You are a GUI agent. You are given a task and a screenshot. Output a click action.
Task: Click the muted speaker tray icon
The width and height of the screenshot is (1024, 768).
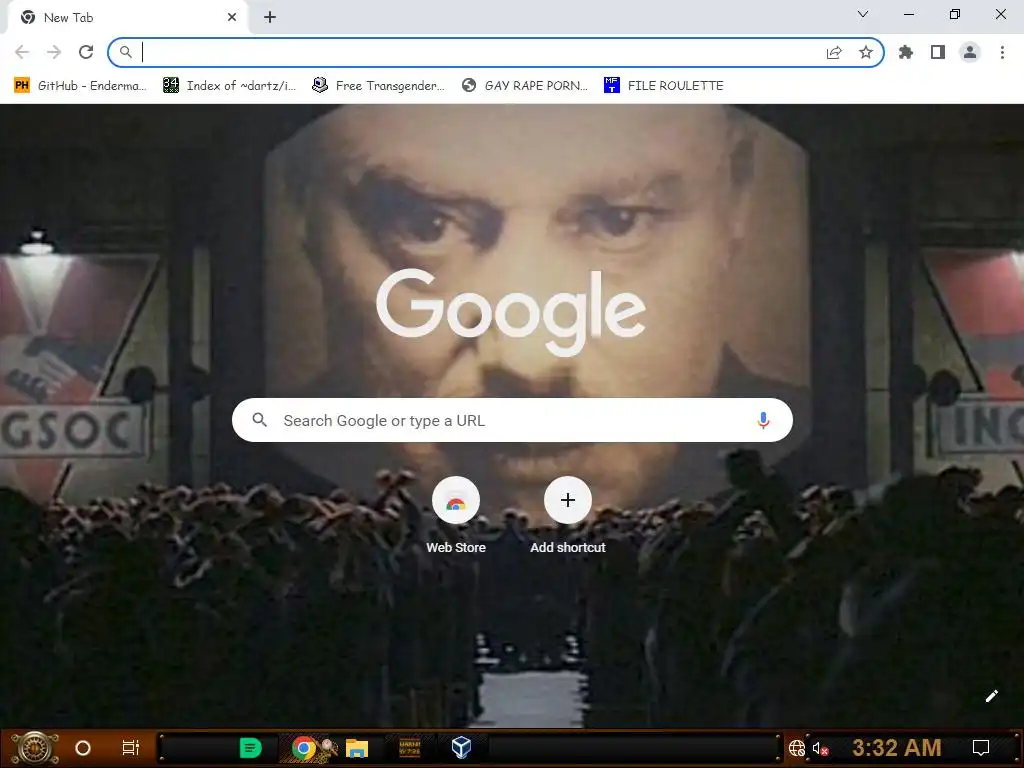(x=820, y=748)
